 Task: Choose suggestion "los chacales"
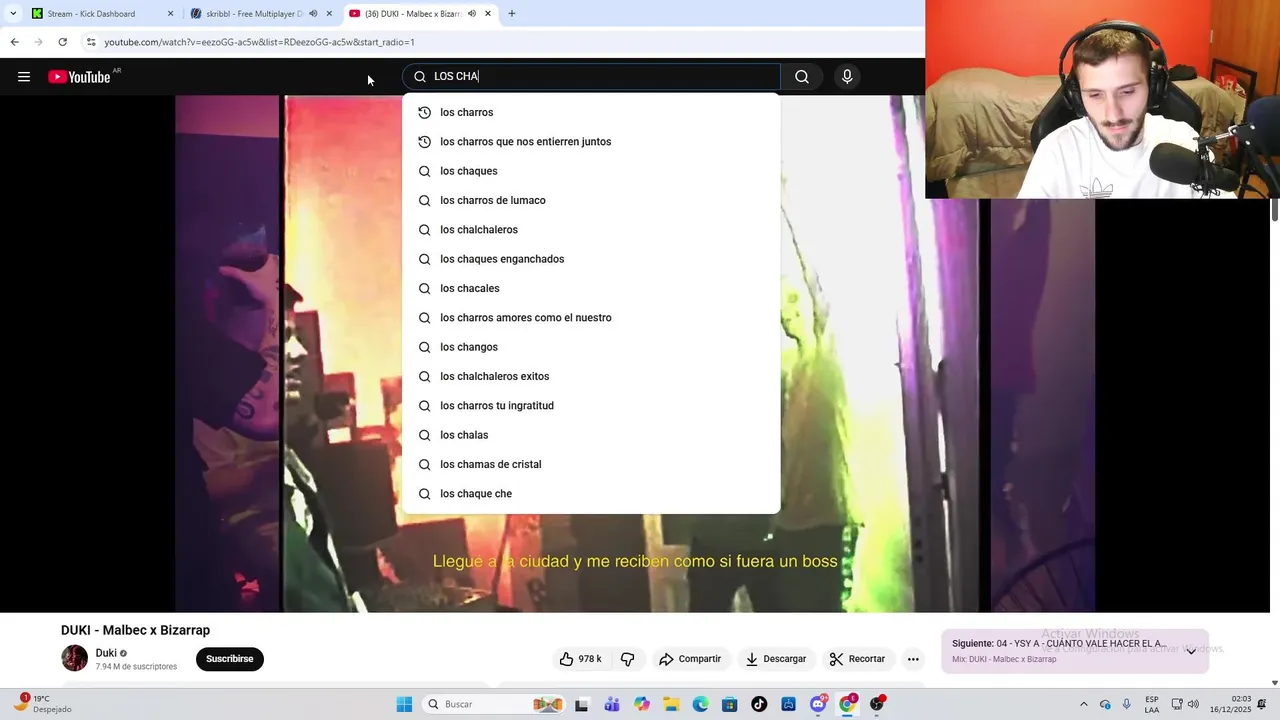pyautogui.click(x=591, y=288)
